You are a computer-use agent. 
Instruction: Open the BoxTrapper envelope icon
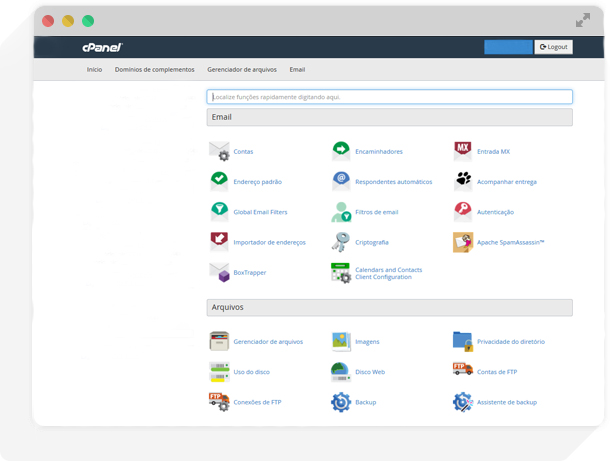point(219,272)
